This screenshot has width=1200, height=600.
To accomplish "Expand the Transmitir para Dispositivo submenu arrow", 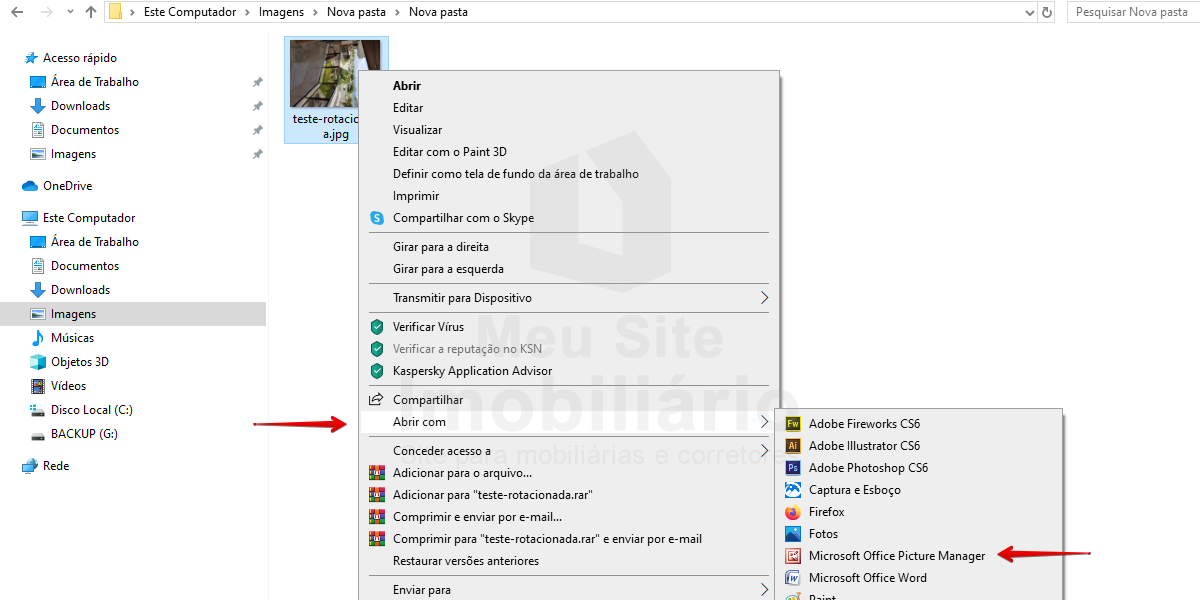I will point(764,298).
